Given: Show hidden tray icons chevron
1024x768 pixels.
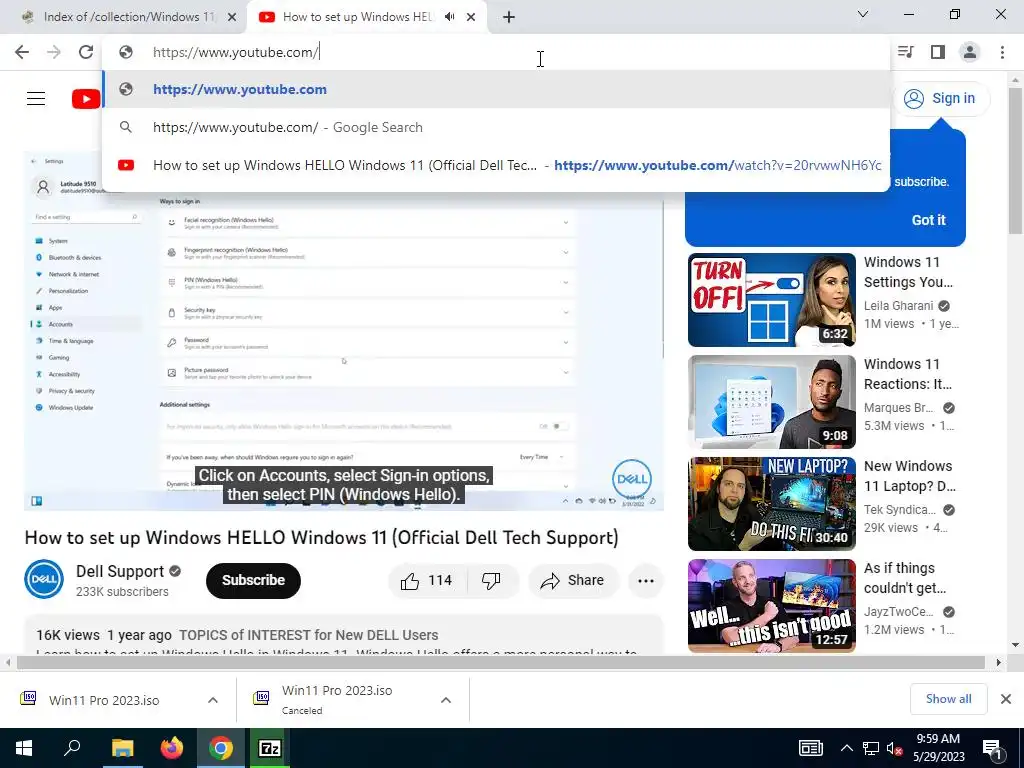Looking at the screenshot, I should point(846,748).
